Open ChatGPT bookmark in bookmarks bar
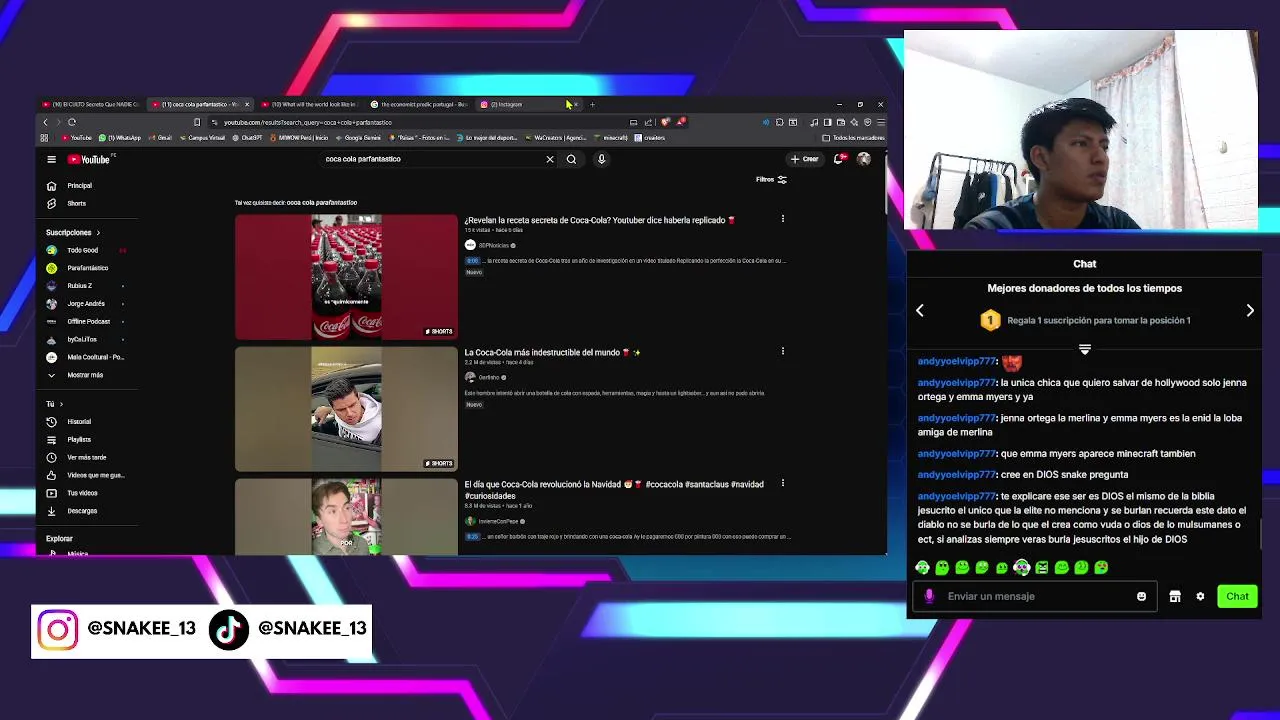This screenshot has height=720, width=1280. click(245, 138)
